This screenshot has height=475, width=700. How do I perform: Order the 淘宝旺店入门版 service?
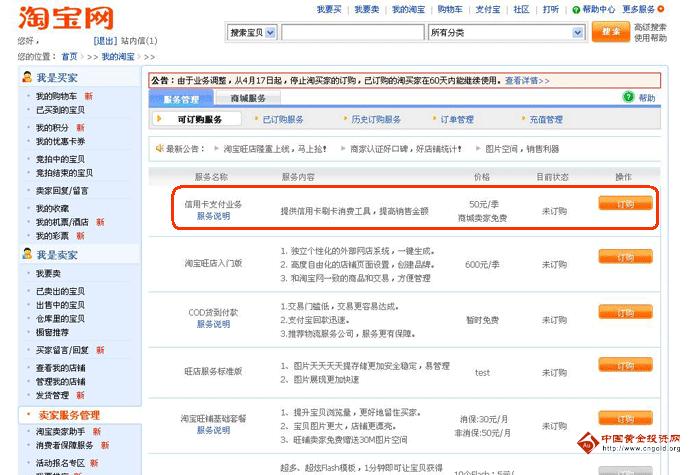point(625,257)
